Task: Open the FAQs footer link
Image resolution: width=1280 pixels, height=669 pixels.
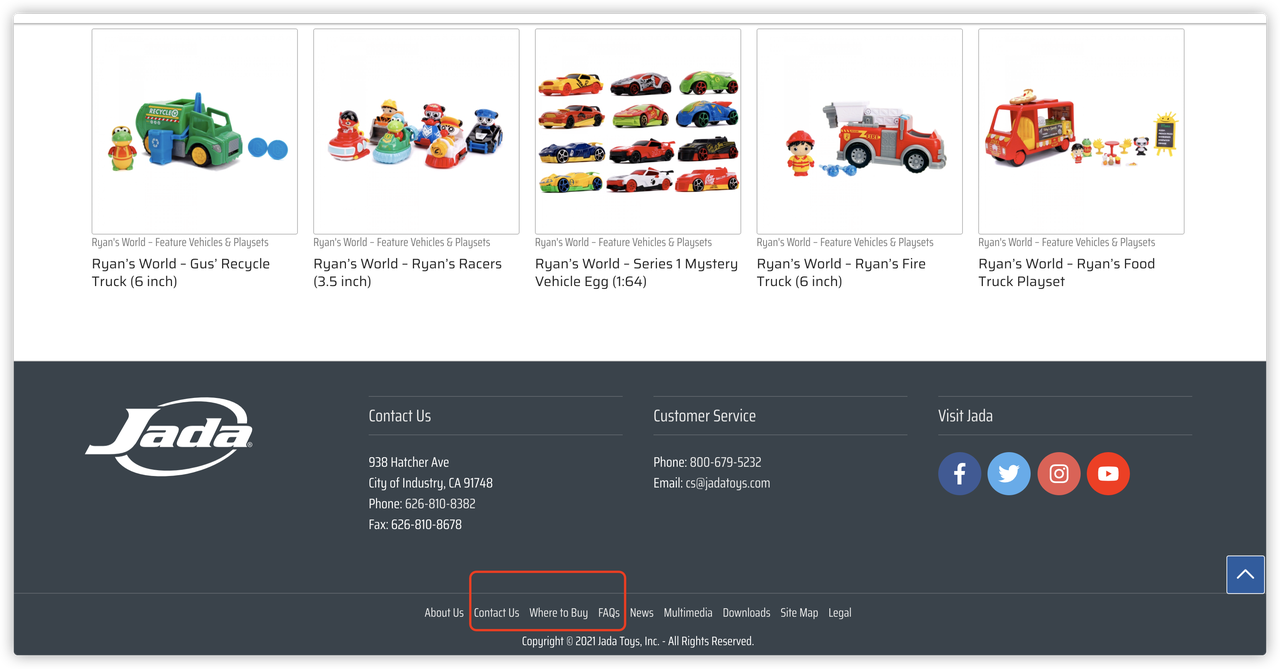Action: [x=609, y=613]
